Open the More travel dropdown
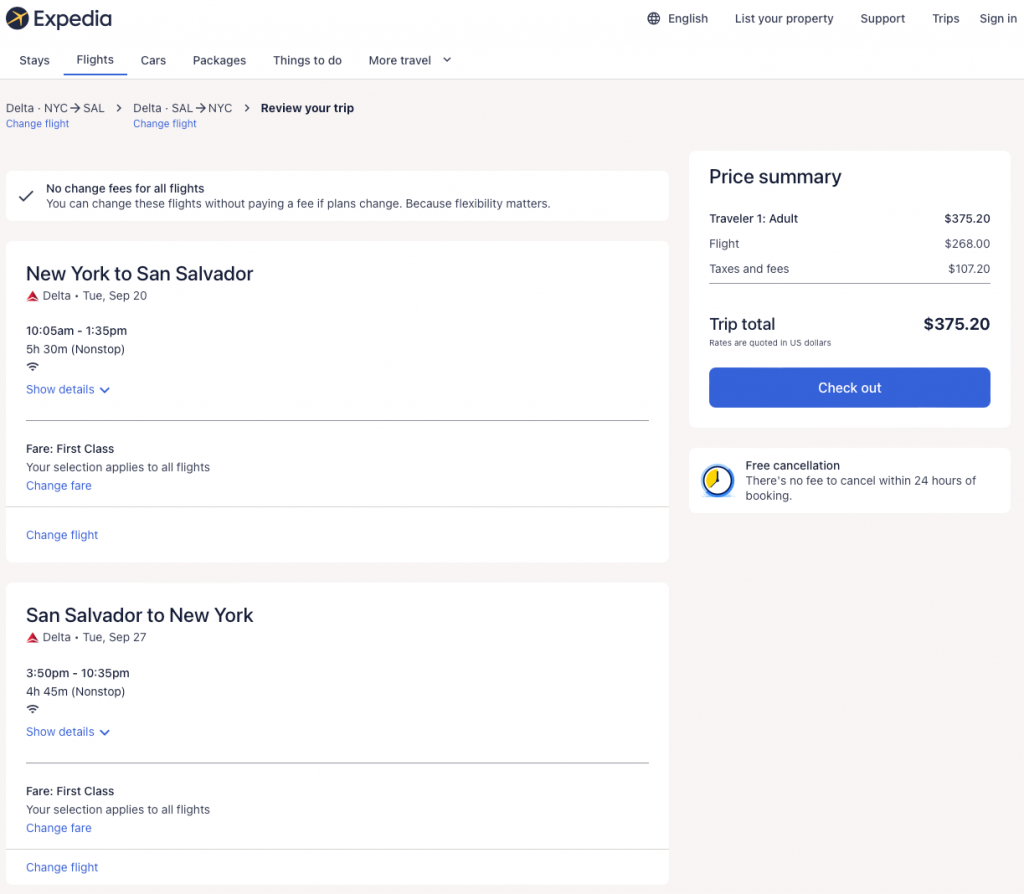The image size is (1024, 894). coord(409,60)
